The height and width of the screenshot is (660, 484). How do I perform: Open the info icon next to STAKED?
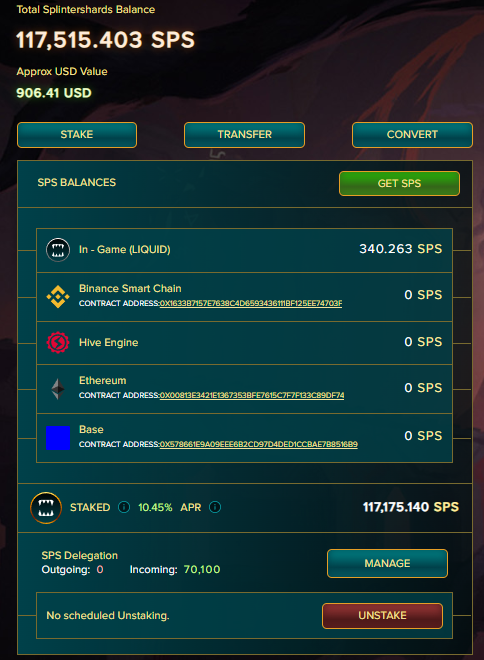click(x=124, y=507)
